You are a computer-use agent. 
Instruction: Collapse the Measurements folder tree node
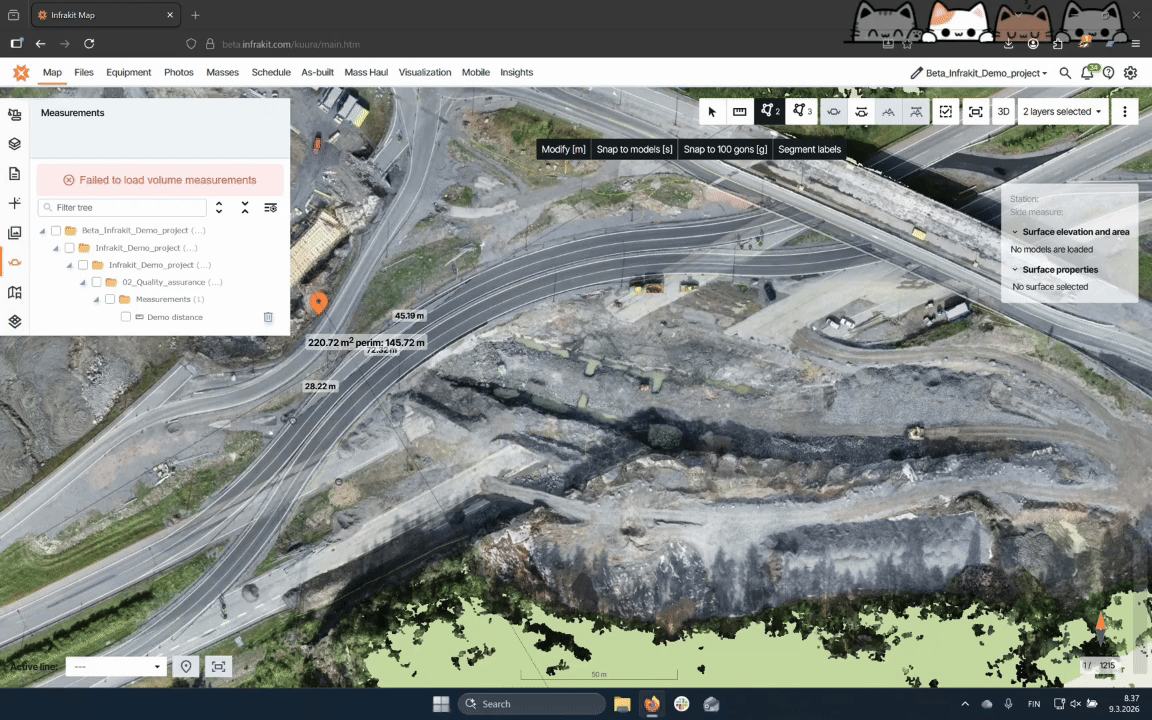96,300
